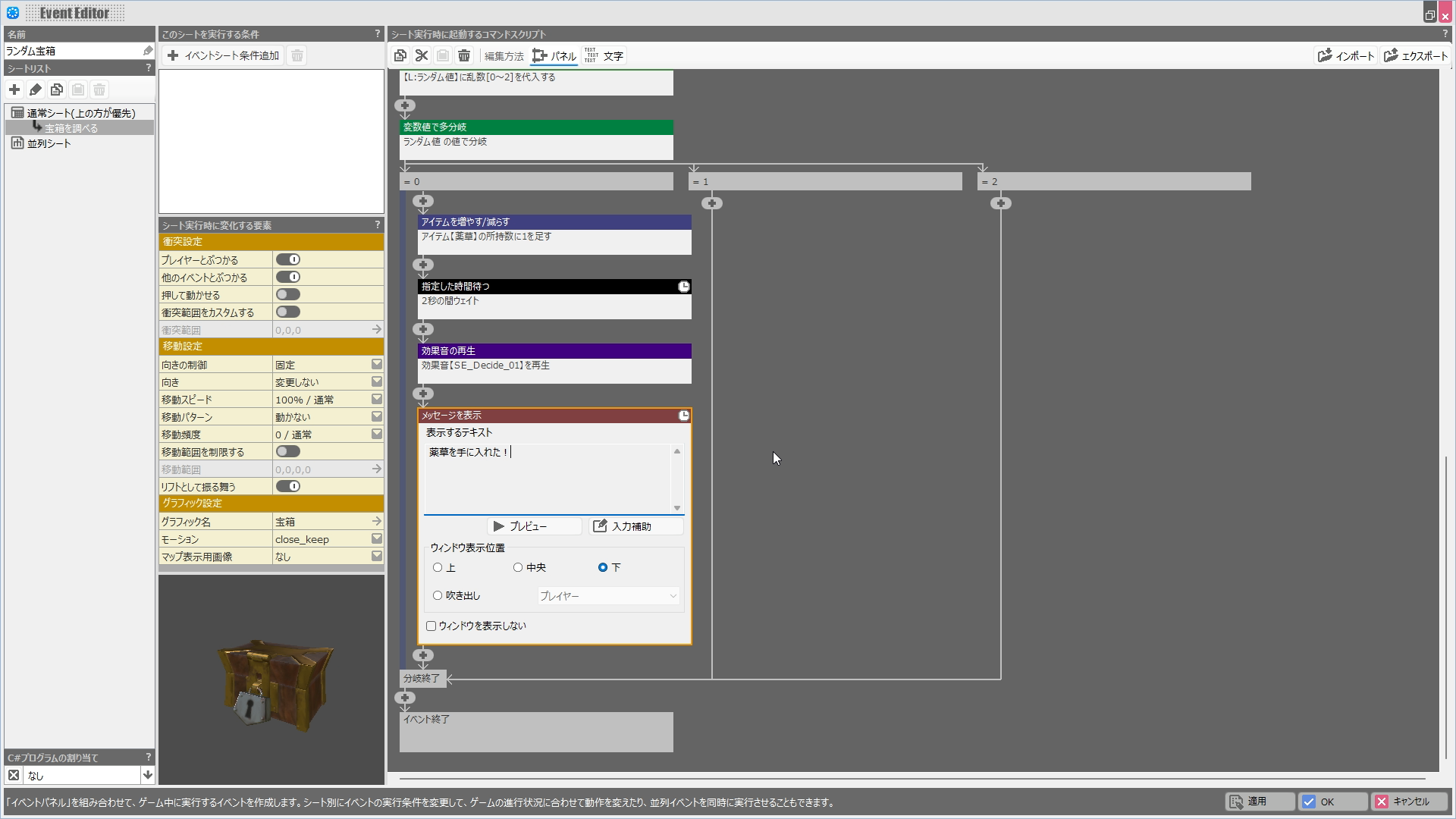The height and width of the screenshot is (819, 1456).
Task: Switch editing mode to パネル
Action: 554,56
